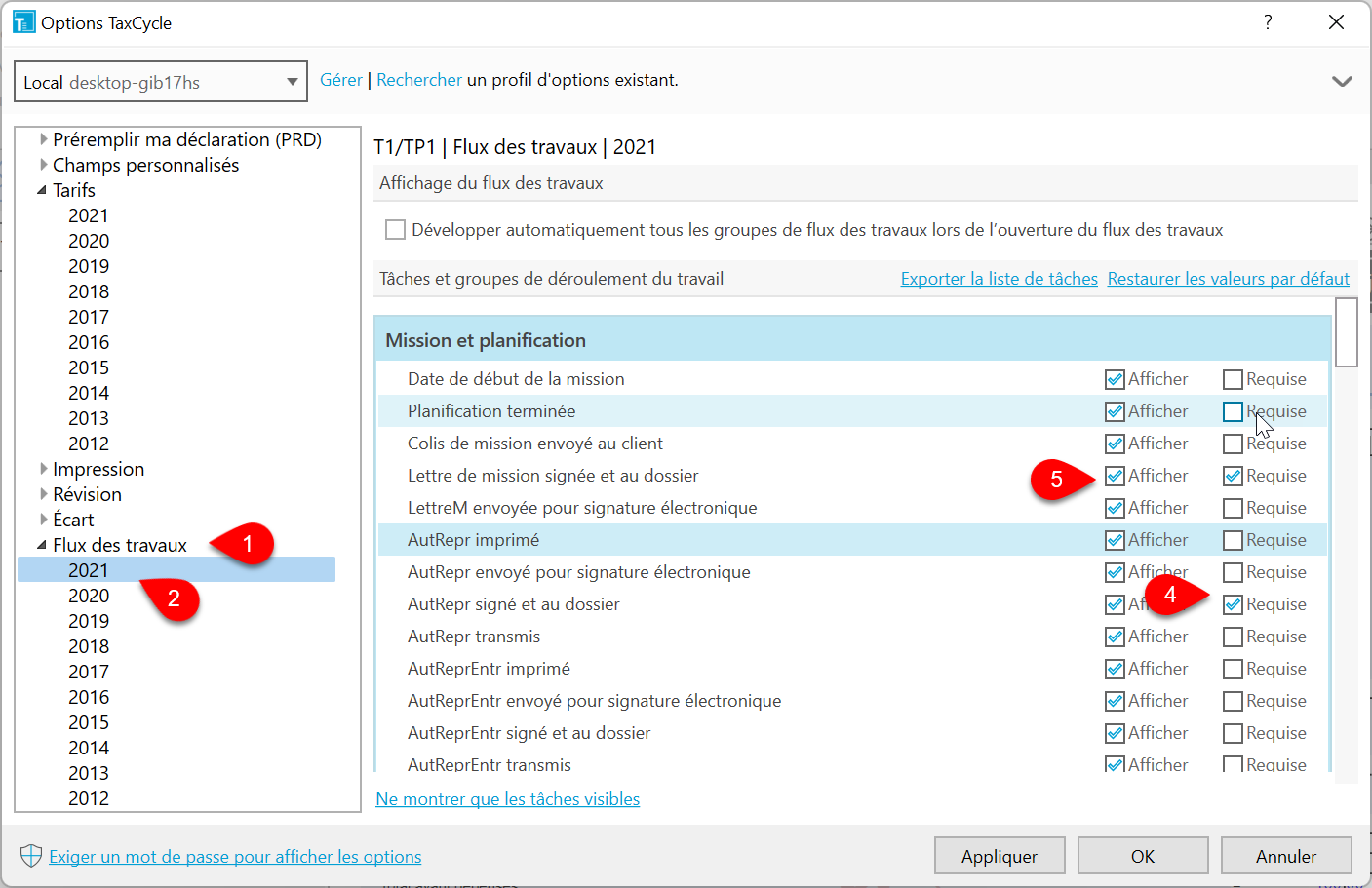Click Exiger un mot de passe link
Screen dimensions: 1372x888
click(235, 857)
